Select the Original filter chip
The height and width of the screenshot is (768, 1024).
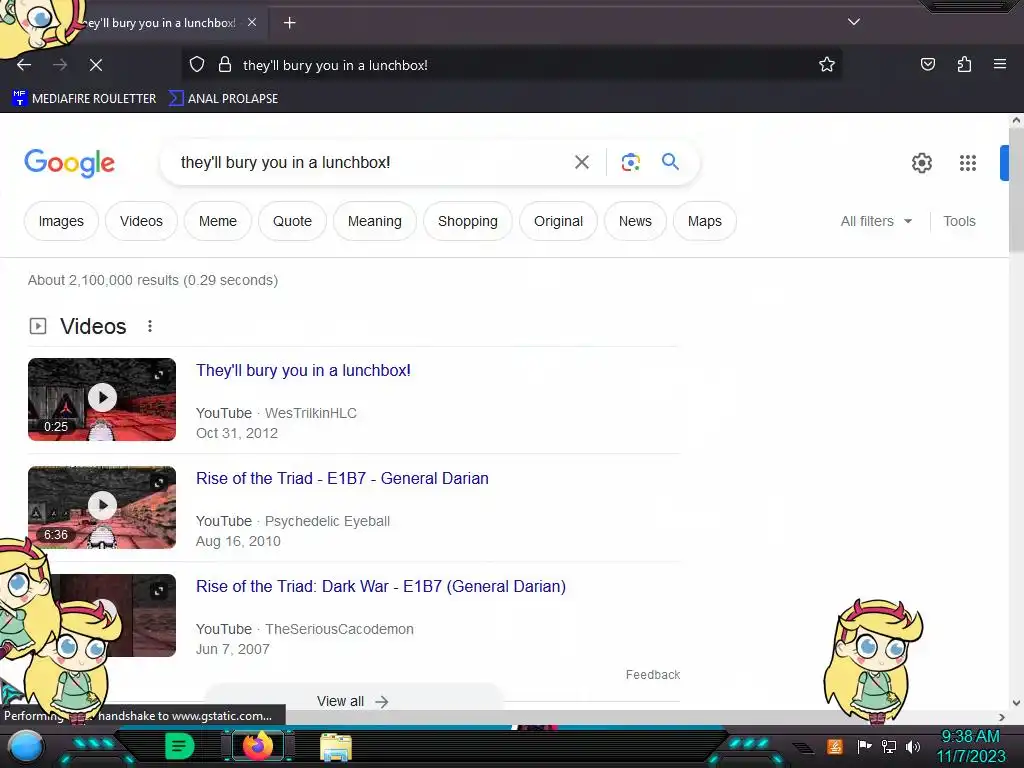[x=558, y=221]
